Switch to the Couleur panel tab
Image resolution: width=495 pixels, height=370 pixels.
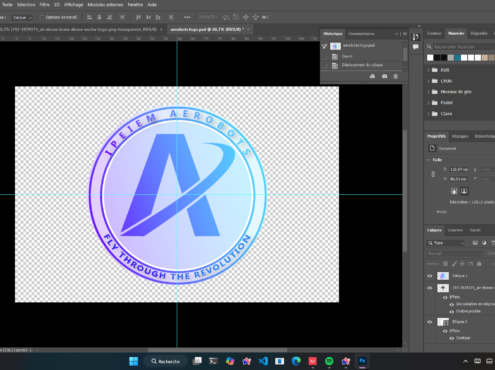434,33
